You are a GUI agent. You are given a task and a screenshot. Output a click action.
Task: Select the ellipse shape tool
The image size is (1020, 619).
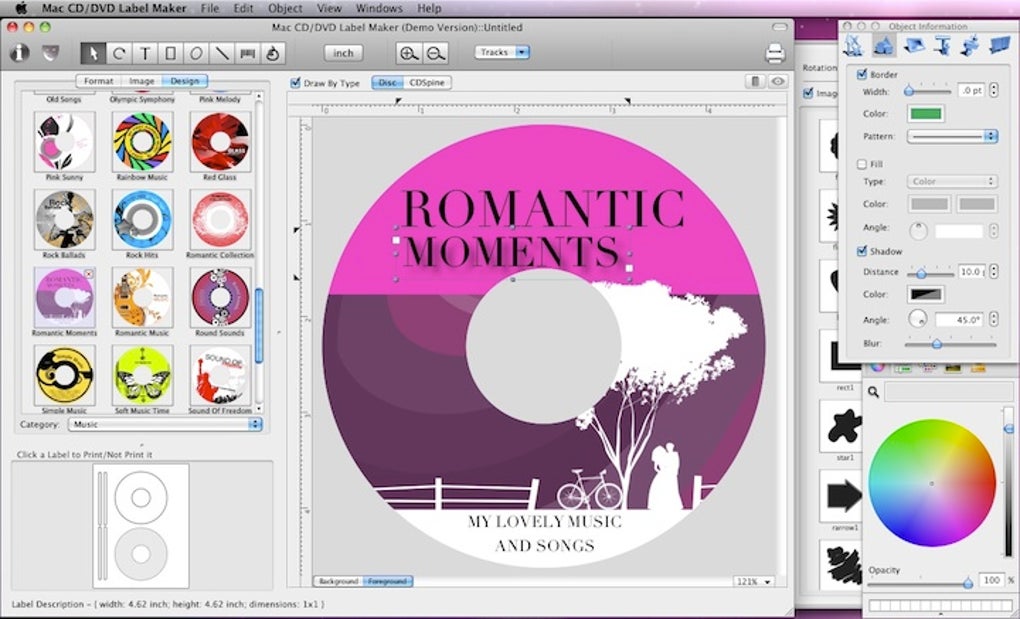pos(196,53)
